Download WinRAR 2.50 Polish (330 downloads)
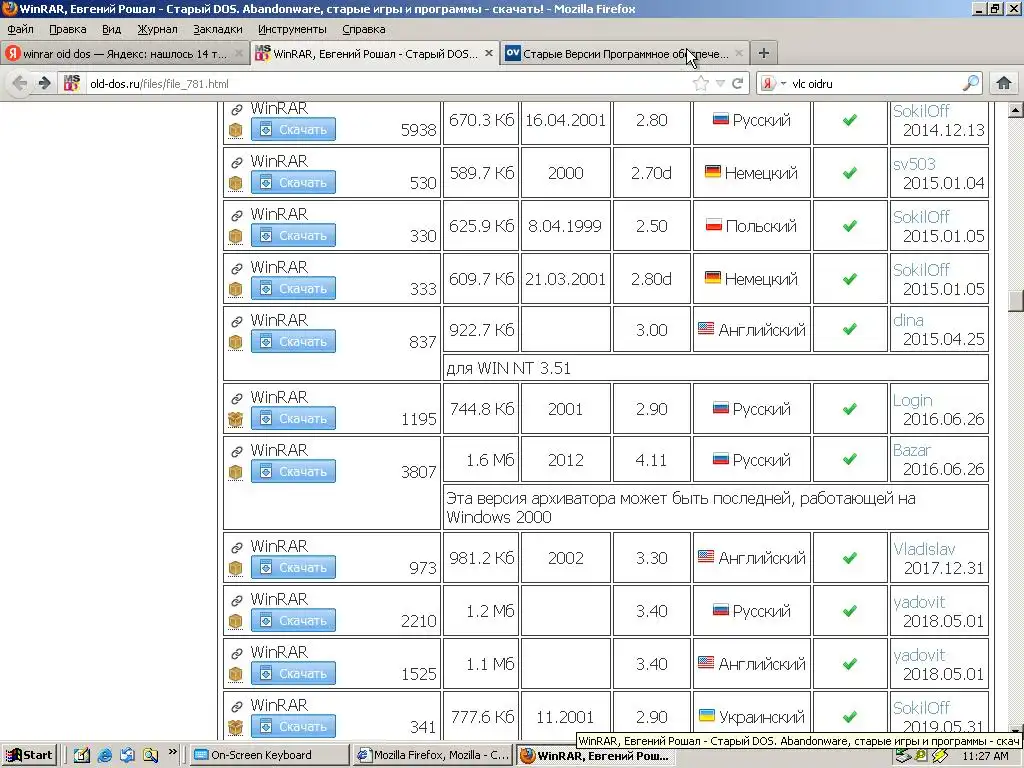This screenshot has width=1024, height=768. click(293, 235)
